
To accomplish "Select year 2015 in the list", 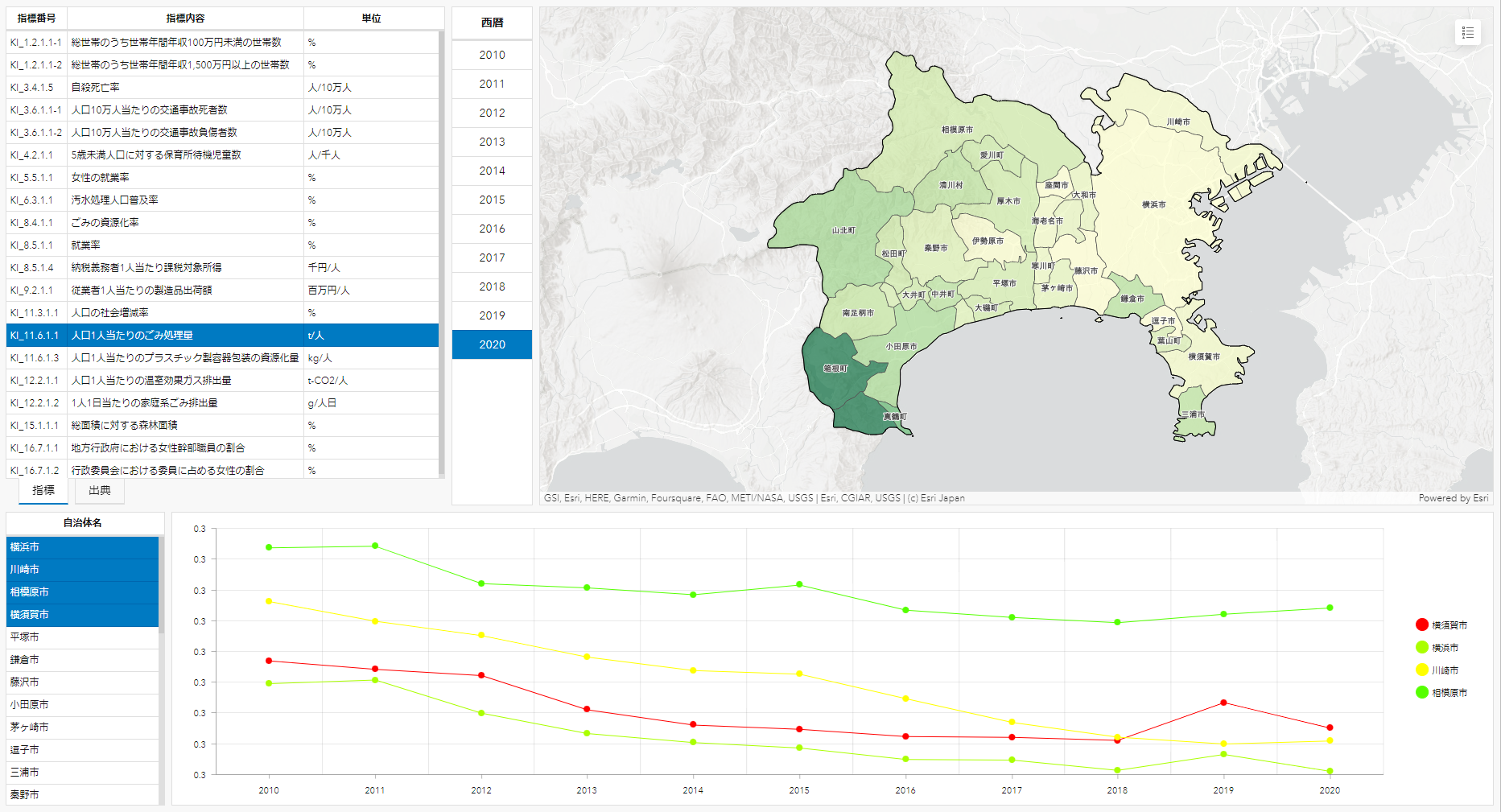I will pos(492,200).
